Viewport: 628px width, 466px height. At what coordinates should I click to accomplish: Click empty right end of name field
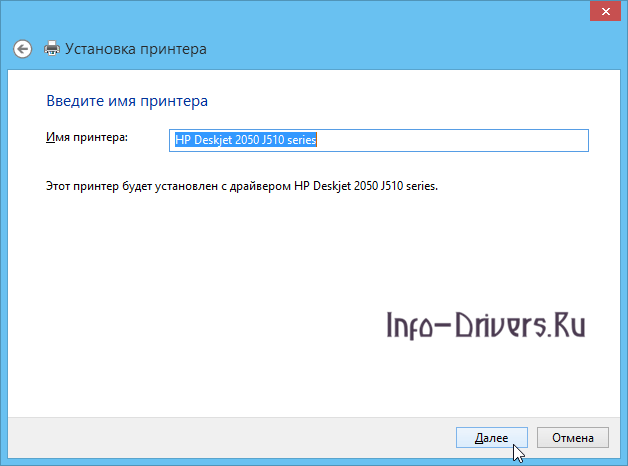pyautogui.click(x=520, y=140)
